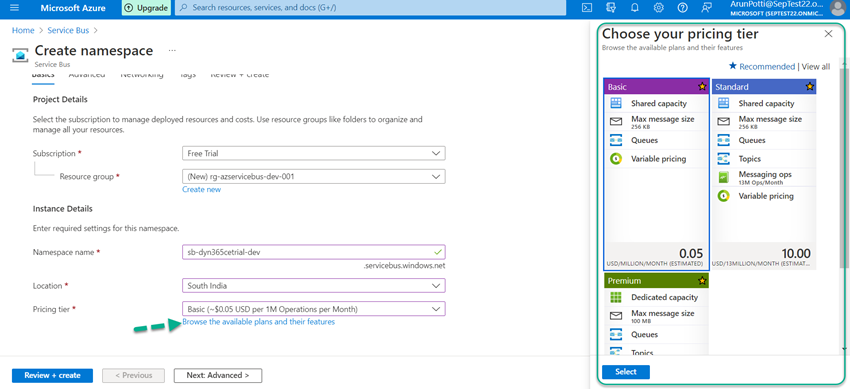Screen dimensions: 850x389
Task: Open the ellipsis menu beside Create namespace
Action: (x=172, y=50)
